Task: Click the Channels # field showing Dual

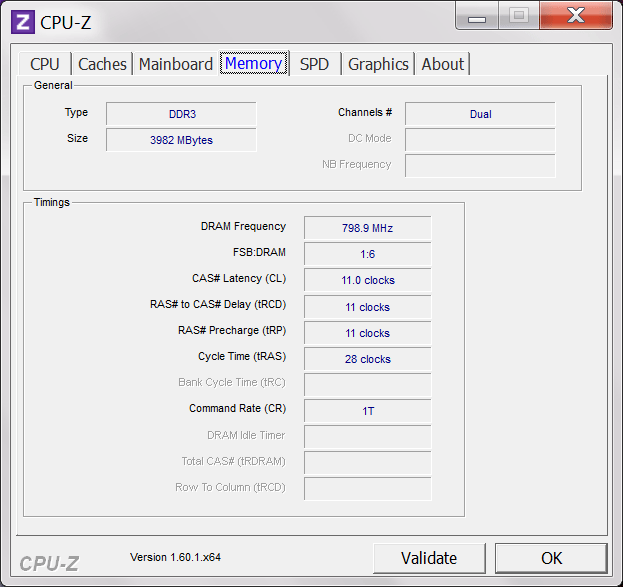Action: (480, 114)
